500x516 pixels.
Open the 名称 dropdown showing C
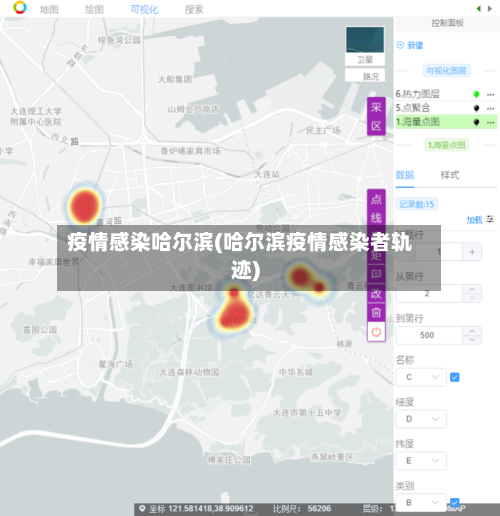point(421,377)
